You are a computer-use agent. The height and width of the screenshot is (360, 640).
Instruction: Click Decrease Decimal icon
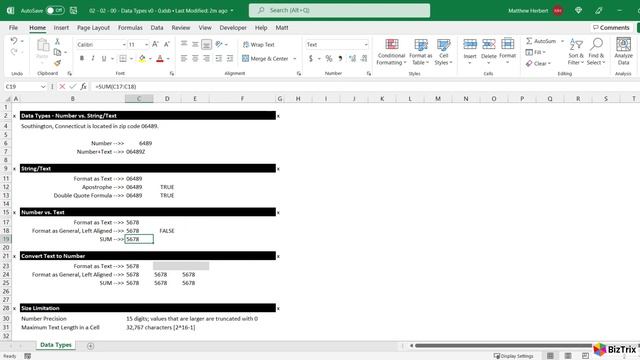[x=364, y=59]
